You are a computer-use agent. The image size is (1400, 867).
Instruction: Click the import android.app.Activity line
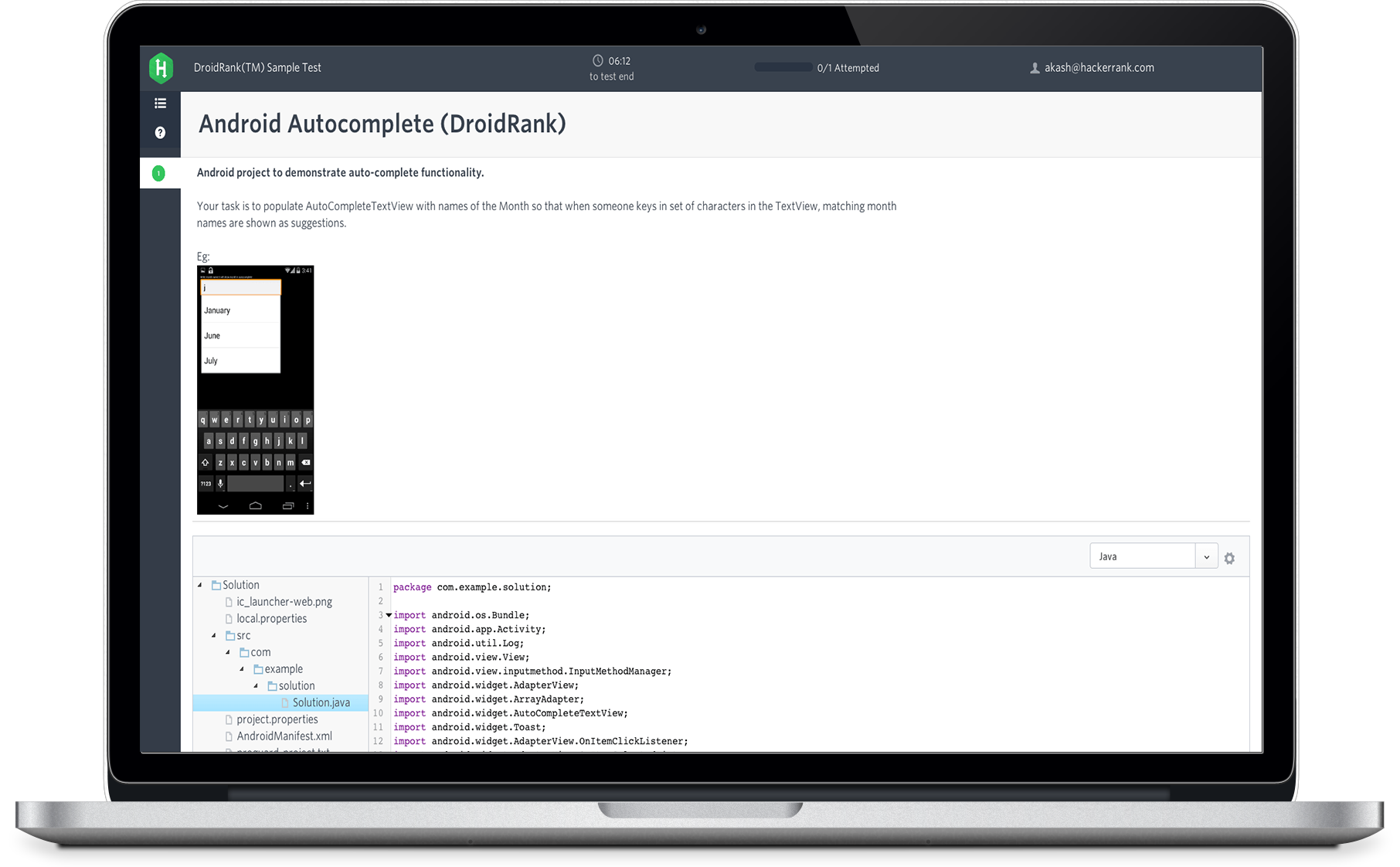point(470,630)
